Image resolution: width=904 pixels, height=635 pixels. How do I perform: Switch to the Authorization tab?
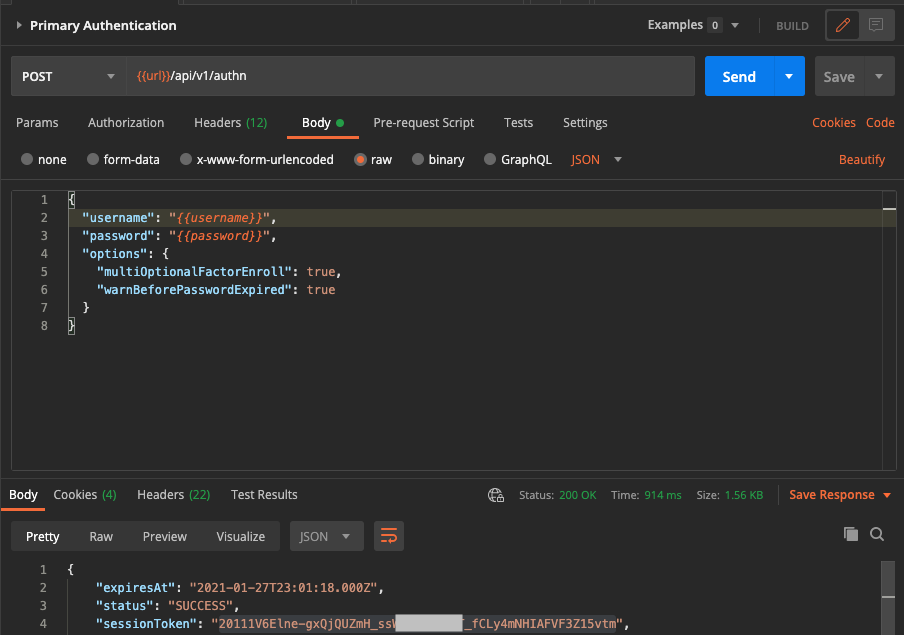126,123
